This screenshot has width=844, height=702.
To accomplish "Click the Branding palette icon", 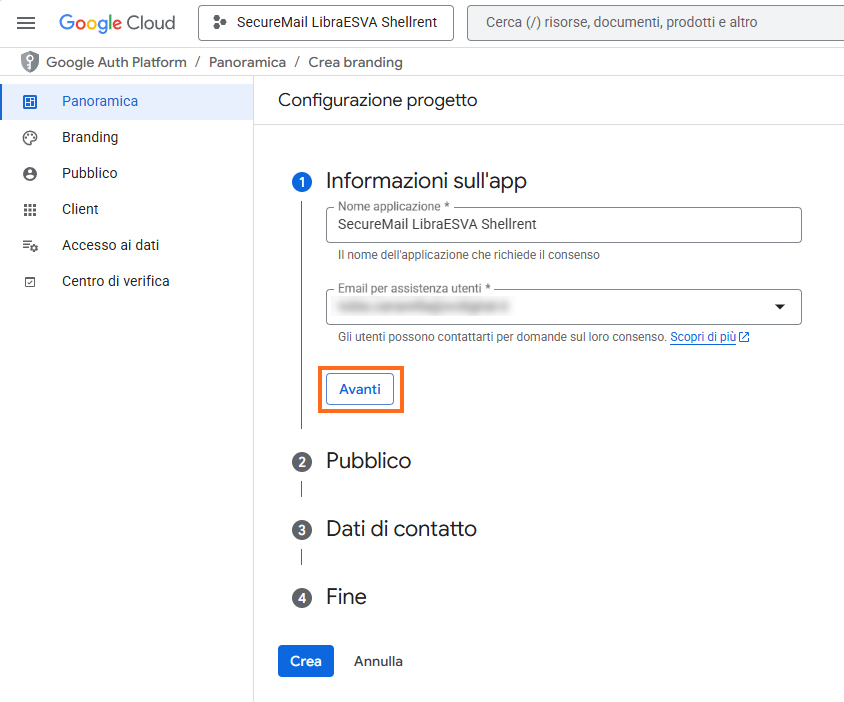I will pos(30,138).
